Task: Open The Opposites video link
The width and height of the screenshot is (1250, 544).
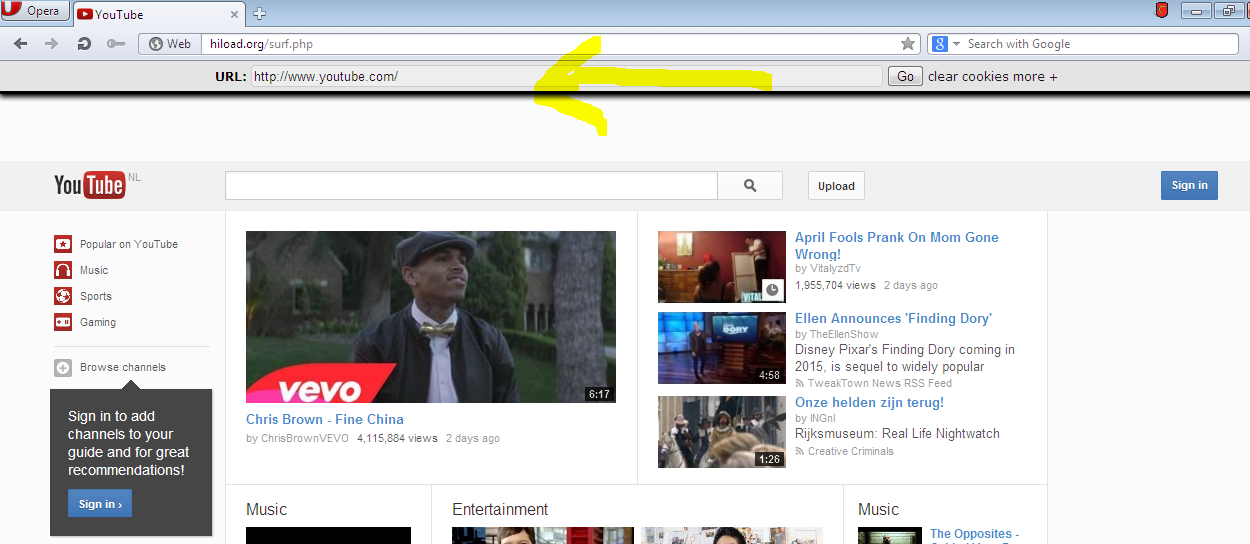Action: click(x=974, y=534)
